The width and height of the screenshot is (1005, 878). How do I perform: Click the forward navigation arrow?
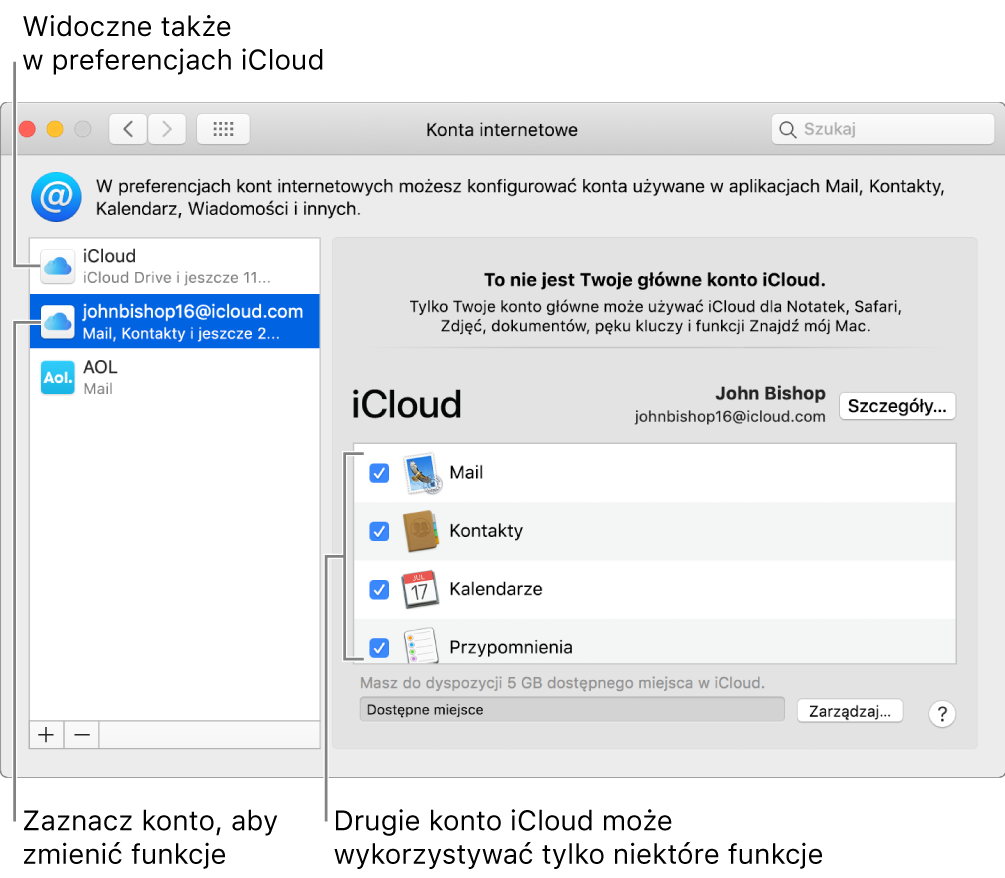click(166, 129)
